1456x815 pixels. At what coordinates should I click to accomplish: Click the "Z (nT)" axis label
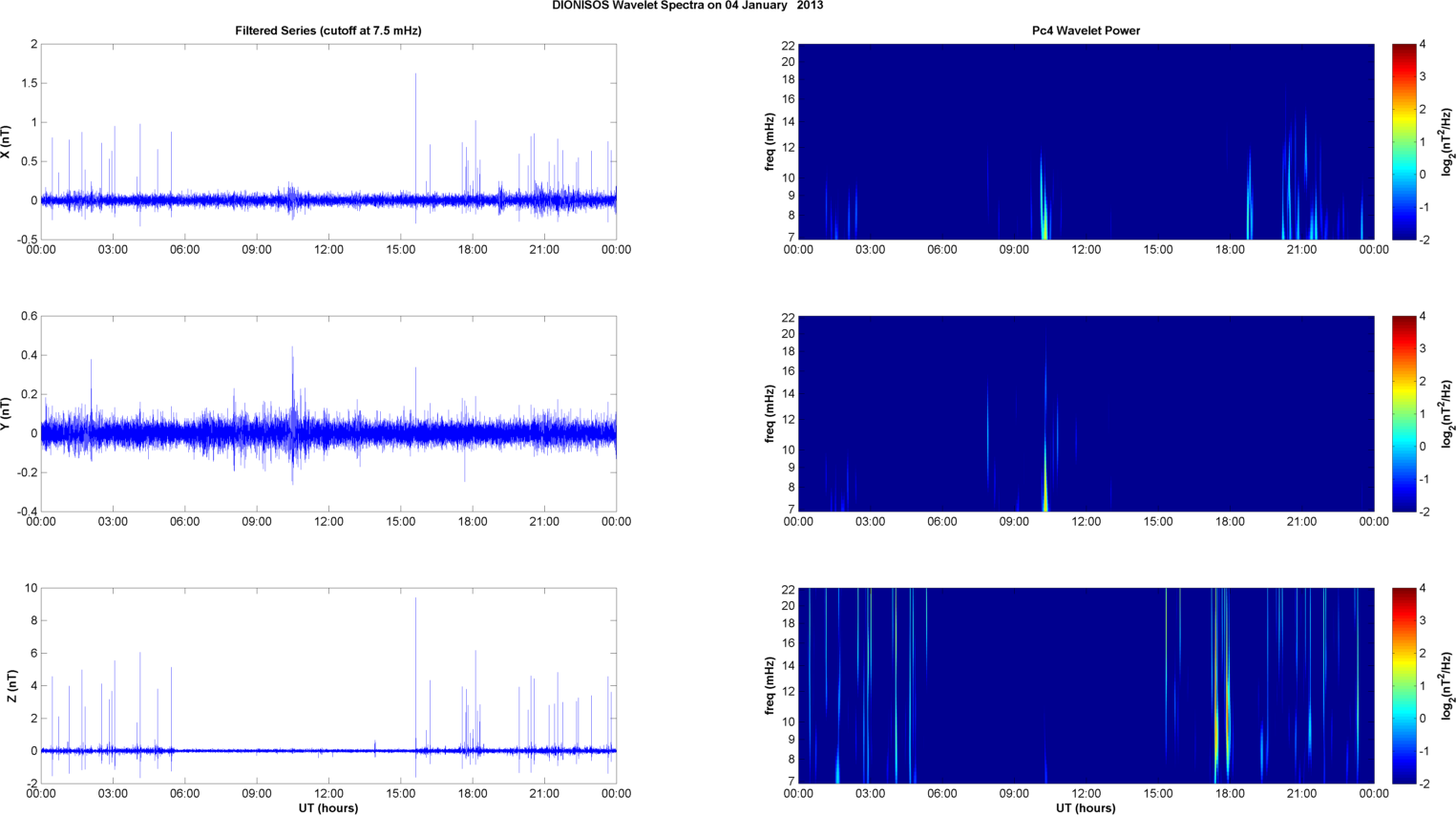click(11, 686)
